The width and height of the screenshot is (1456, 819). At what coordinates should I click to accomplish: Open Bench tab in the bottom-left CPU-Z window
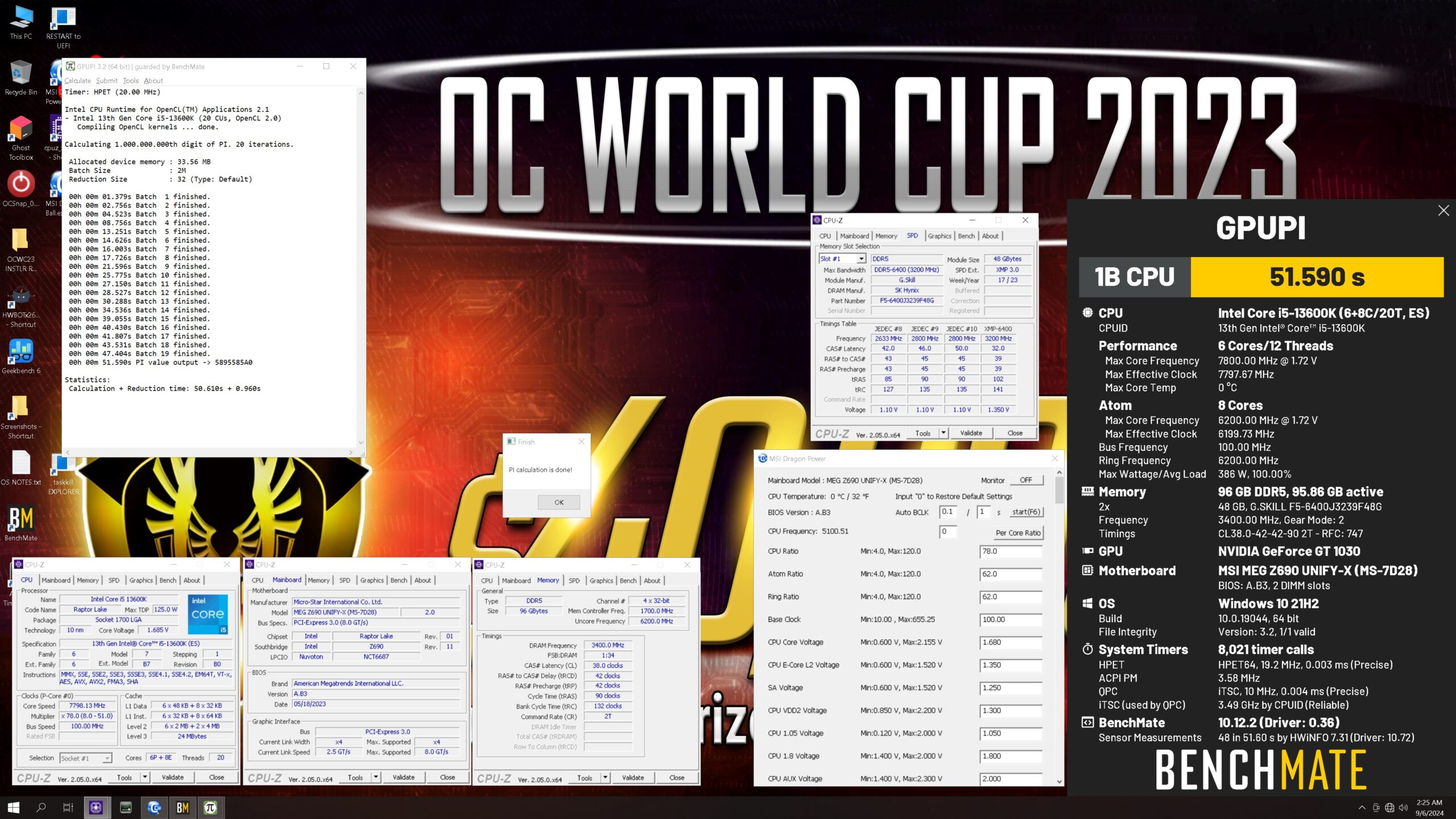[168, 581]
